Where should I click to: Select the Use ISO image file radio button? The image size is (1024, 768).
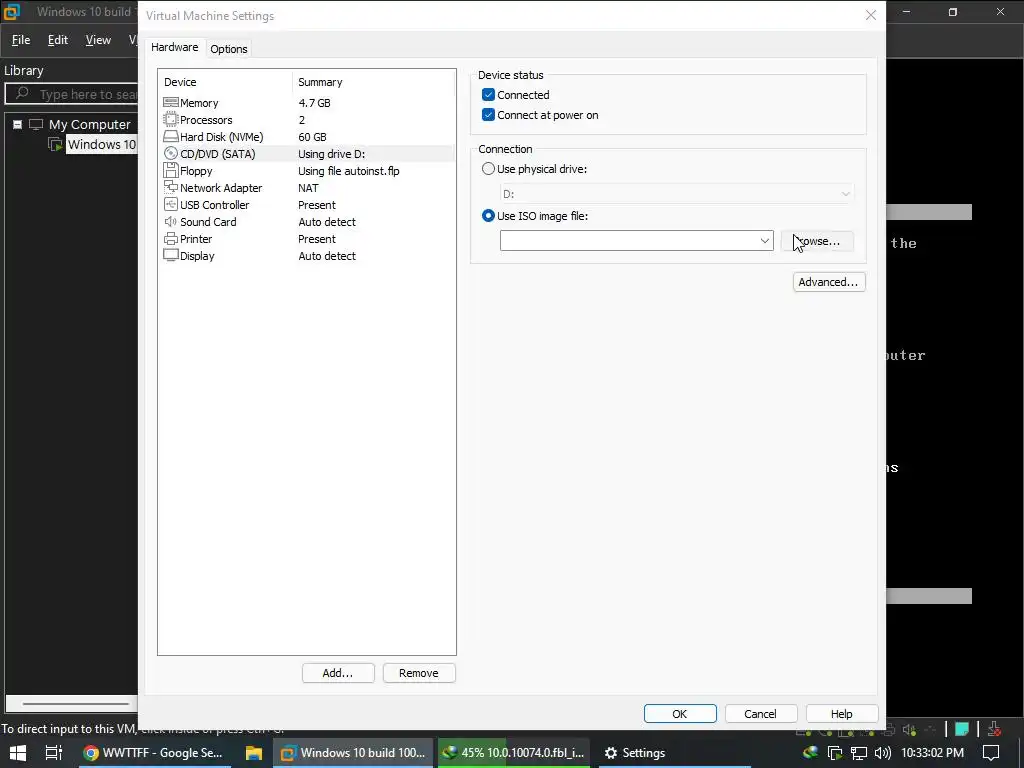point(488,216)
